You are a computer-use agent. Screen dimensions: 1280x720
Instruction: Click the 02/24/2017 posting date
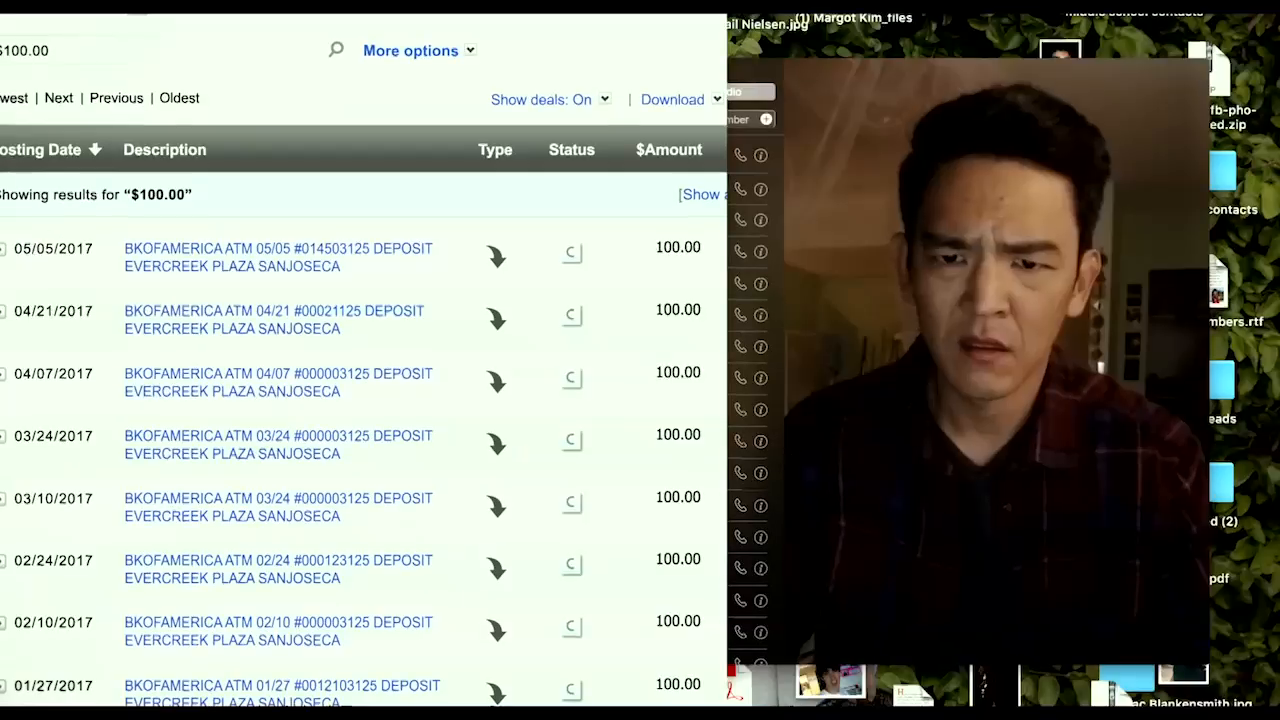pyautogui.click(x=53, y=561)
